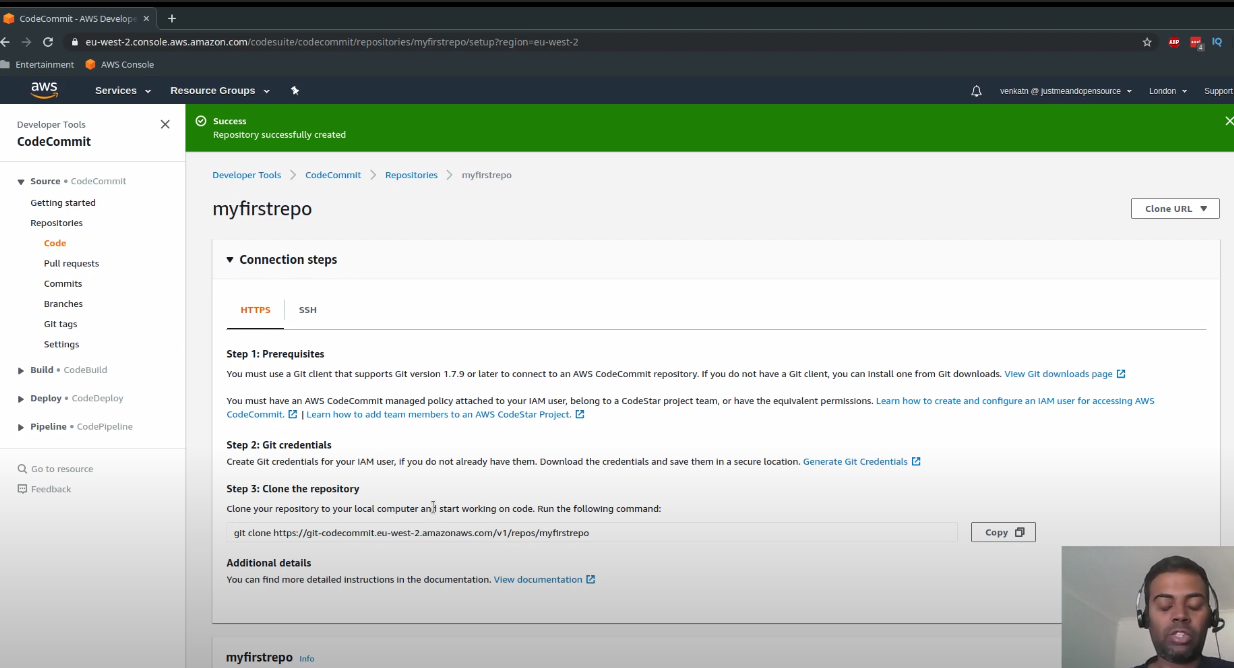Viewport: 1234px width, 668px height.
Task: Click the pin shortcut icon in navbar
Action: pyautogui.click(x=295, y=90)
